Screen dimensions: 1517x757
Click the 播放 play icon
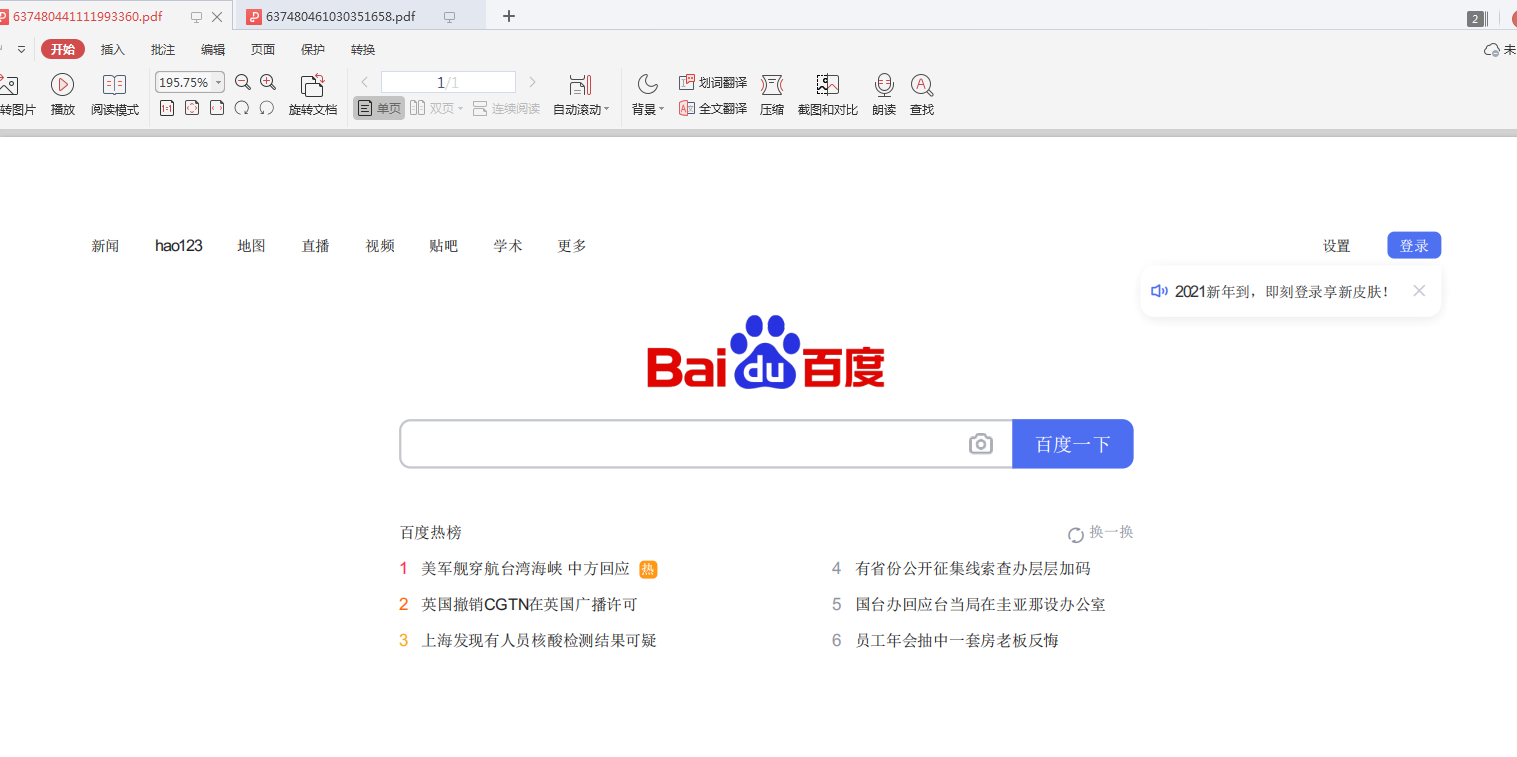click(63, 85)
